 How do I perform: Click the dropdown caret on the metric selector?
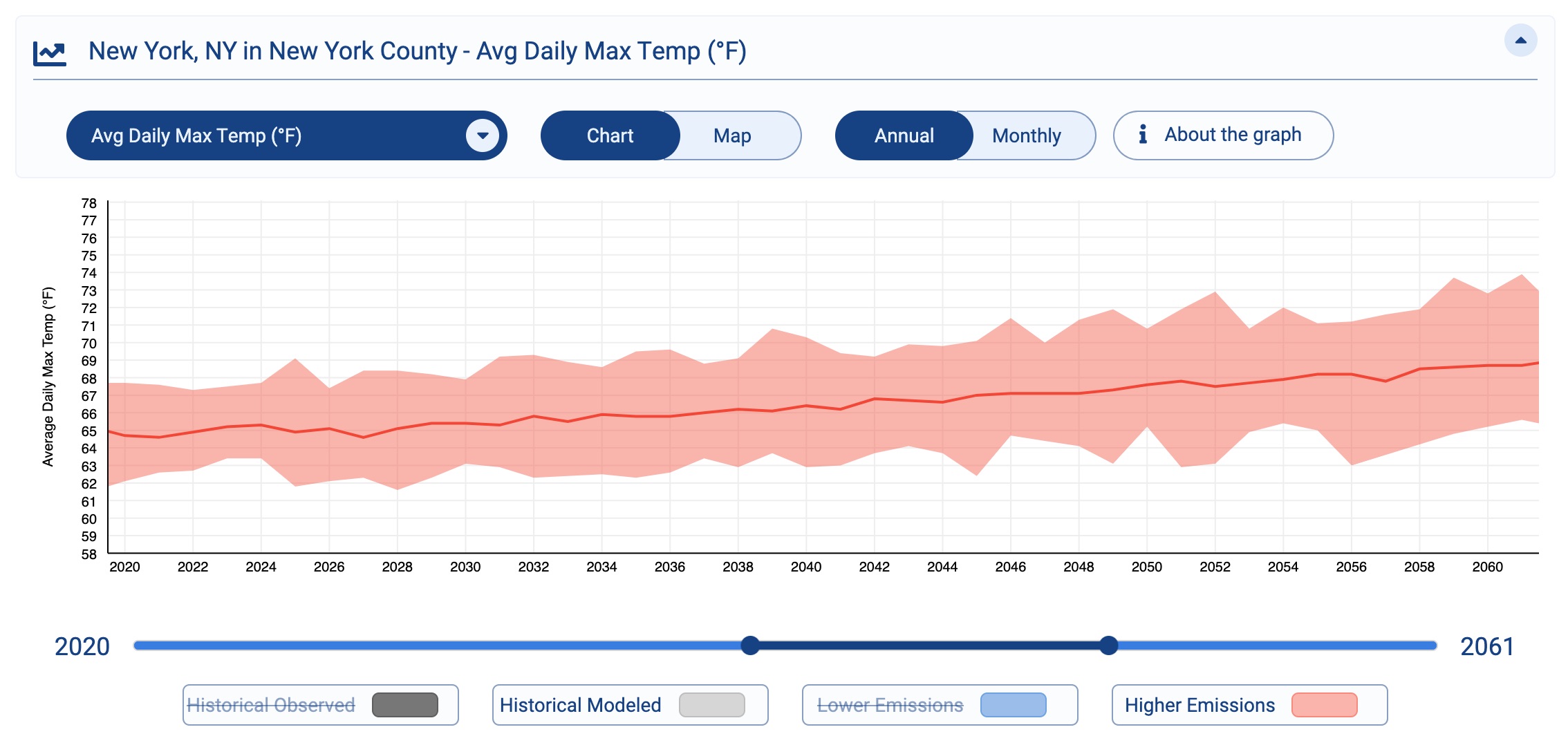(x=482, y=135)
